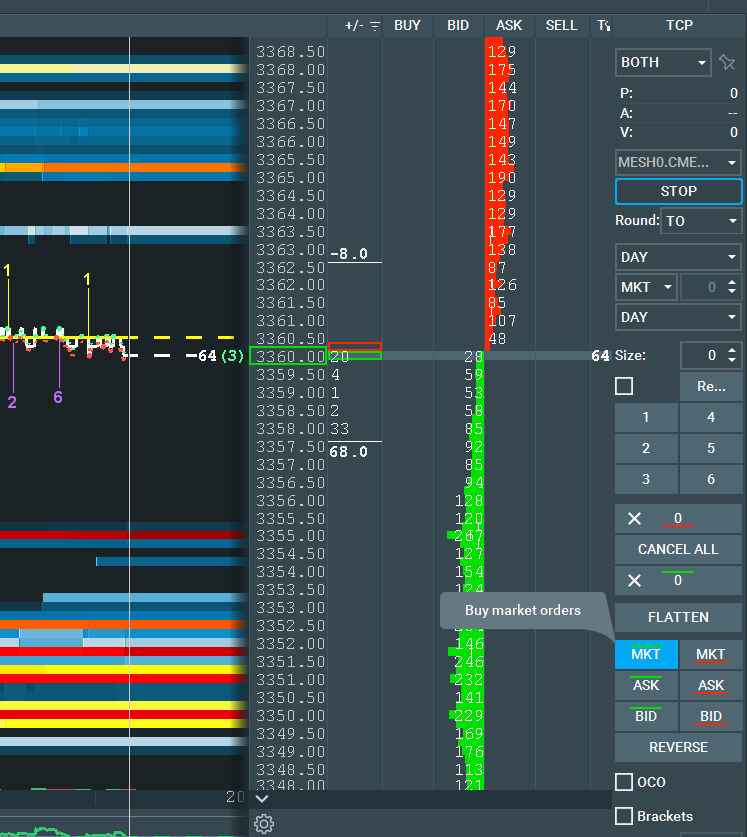Click the red-underlined sell MKT button
The height and width of the screenshot is (837, 747).
pyautogui.click(x=711, y=655)
